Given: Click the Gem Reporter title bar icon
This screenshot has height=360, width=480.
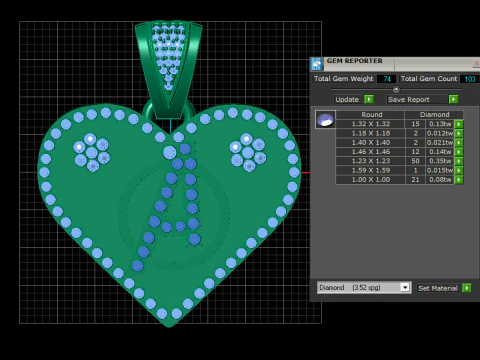Looking at the screenshot, I should (317, 64).
